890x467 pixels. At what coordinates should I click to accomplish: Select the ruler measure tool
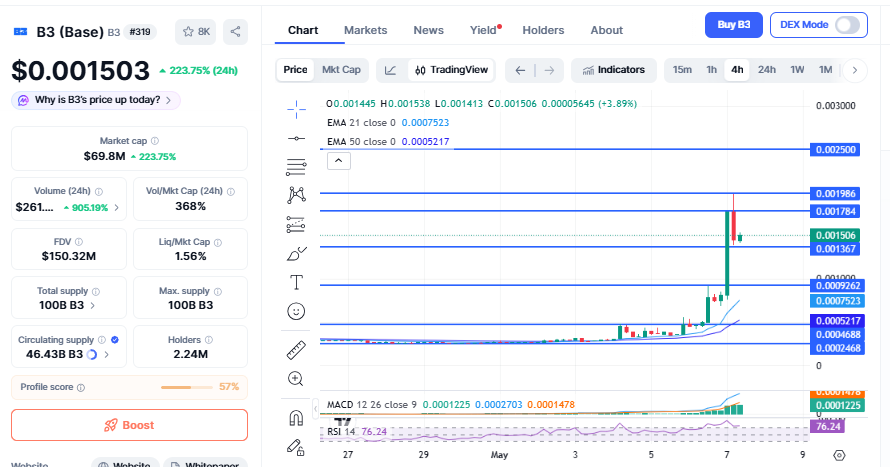pos(296,350)
